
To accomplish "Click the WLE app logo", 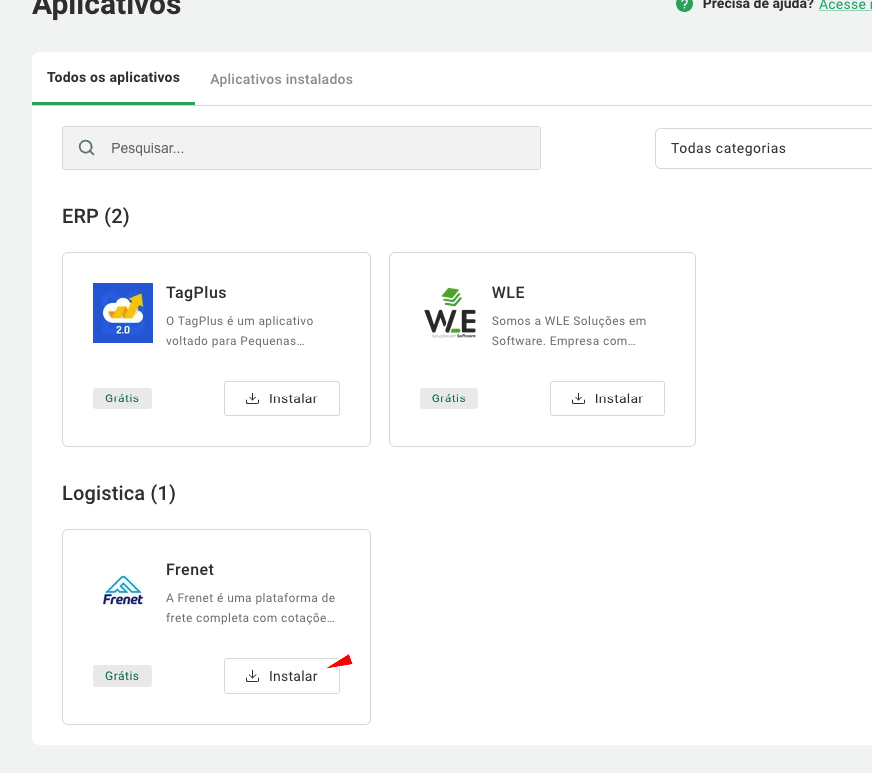I will (450, 313).
